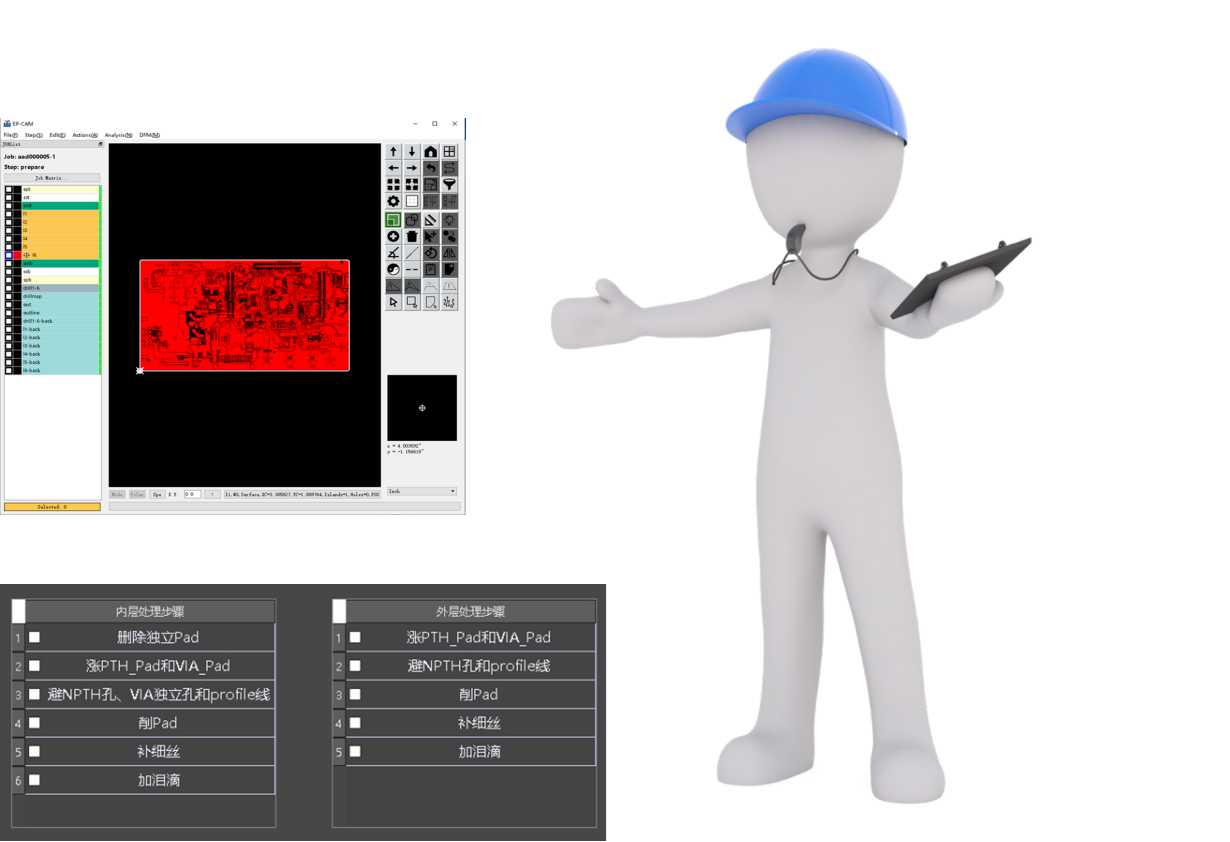Open the gear settings icon

(x=393, y=201)
